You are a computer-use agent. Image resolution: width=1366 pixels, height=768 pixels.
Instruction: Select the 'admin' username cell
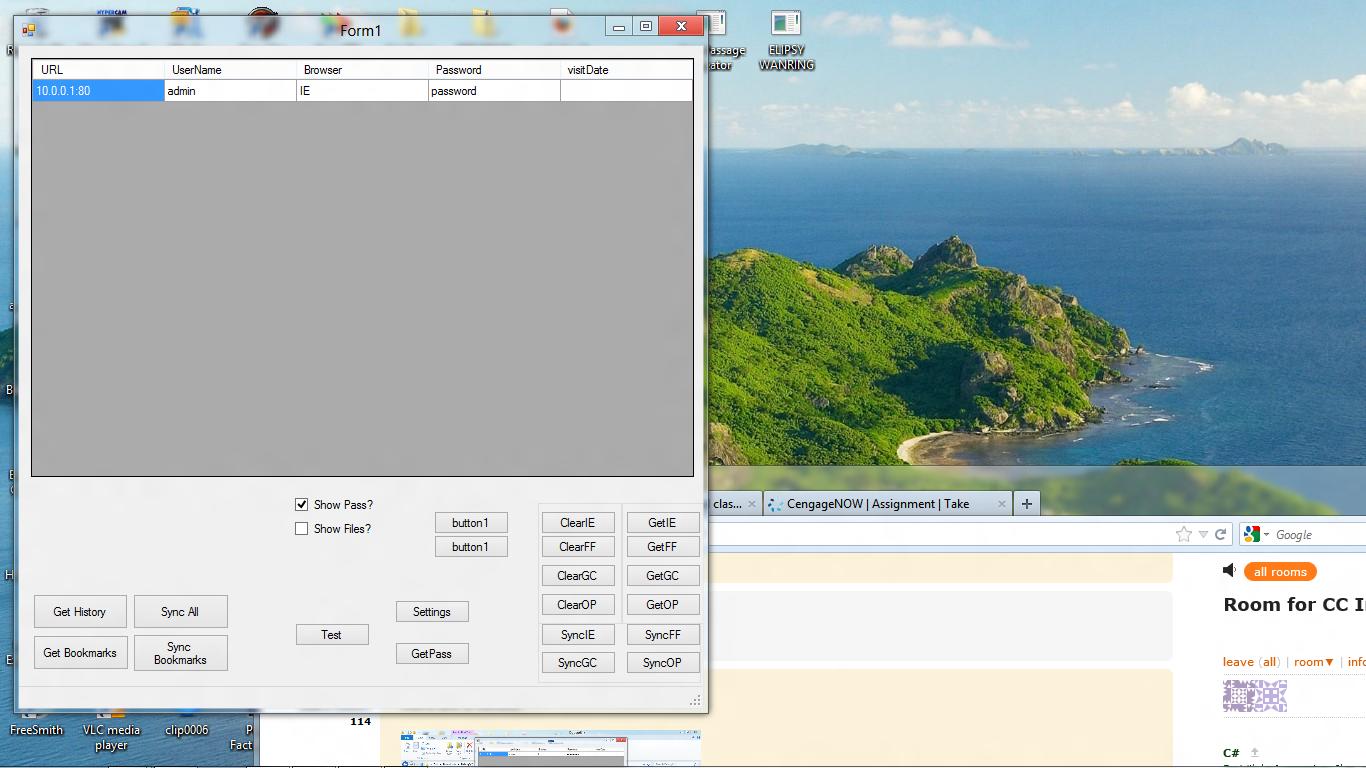click(x=230, y=91)
